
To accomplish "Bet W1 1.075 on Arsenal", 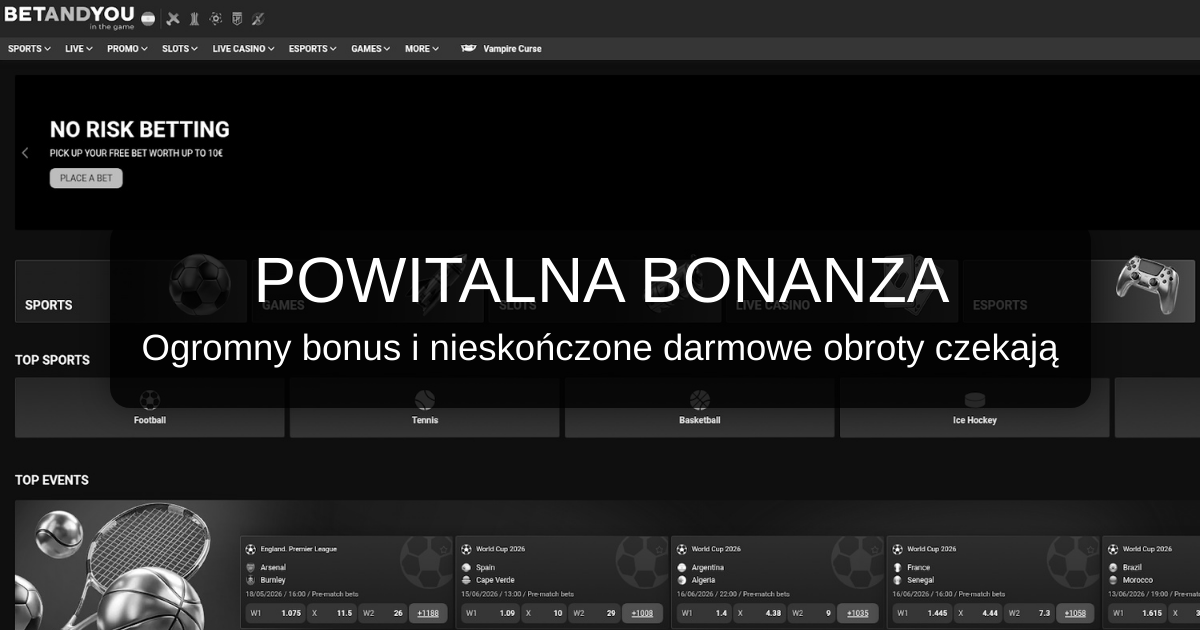I will pos(276,613).
